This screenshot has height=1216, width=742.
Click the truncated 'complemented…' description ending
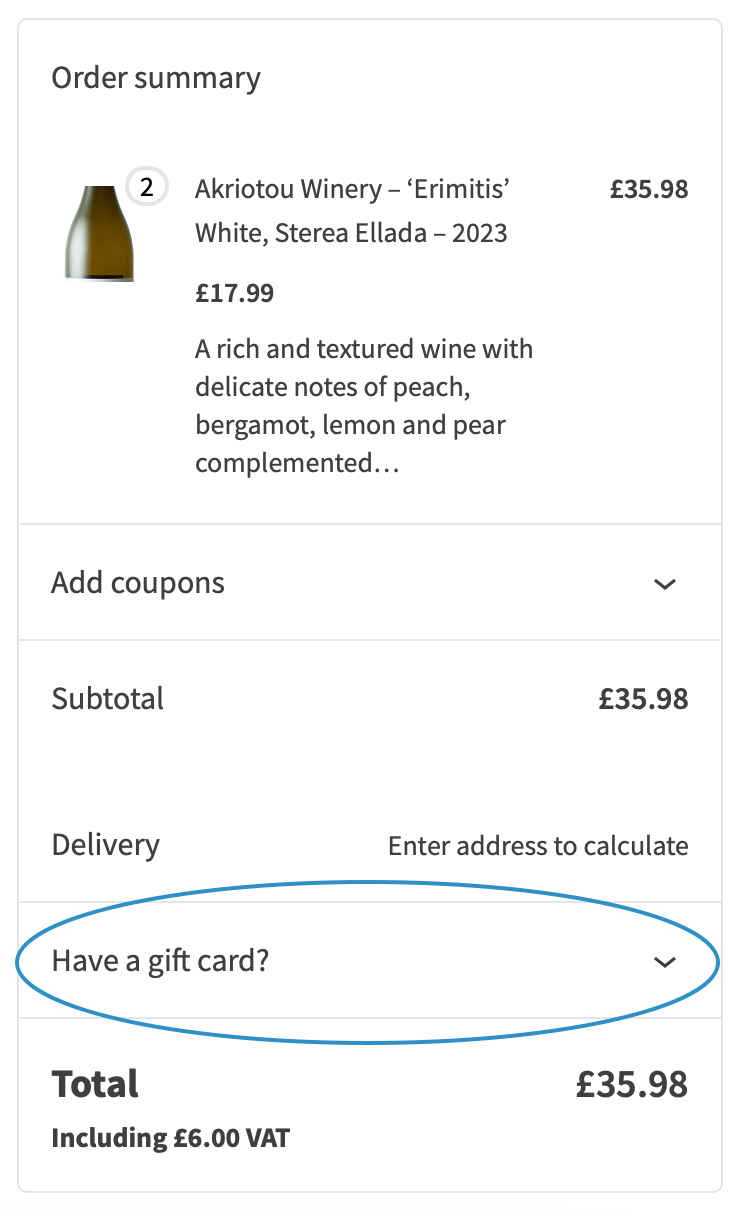click(297, 464)
